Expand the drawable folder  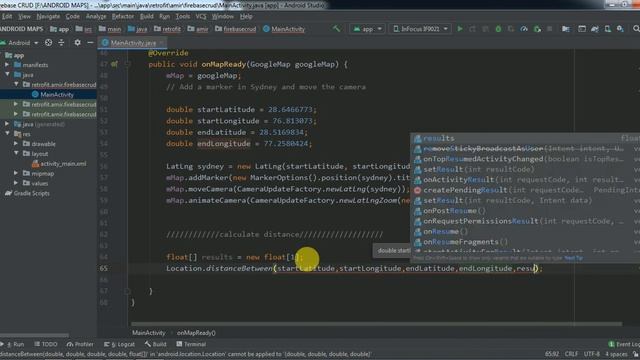pos(16,144)
